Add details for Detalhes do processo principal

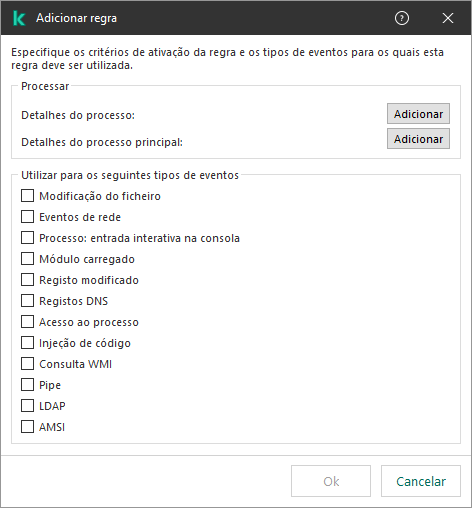pyautogui.click(x=418, y=139)
